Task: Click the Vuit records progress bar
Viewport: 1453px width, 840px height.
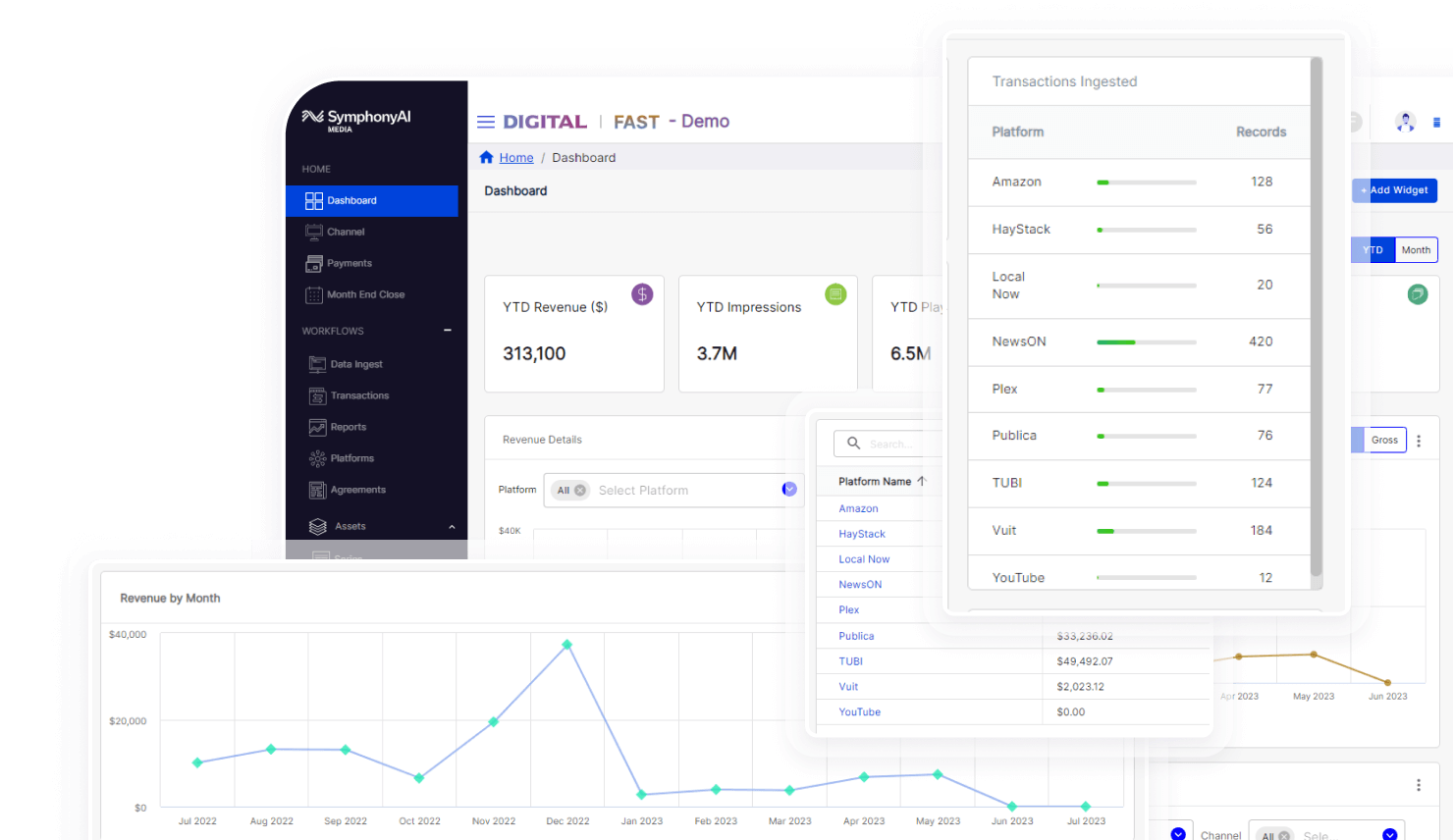Action: (x=1147, y=531)
